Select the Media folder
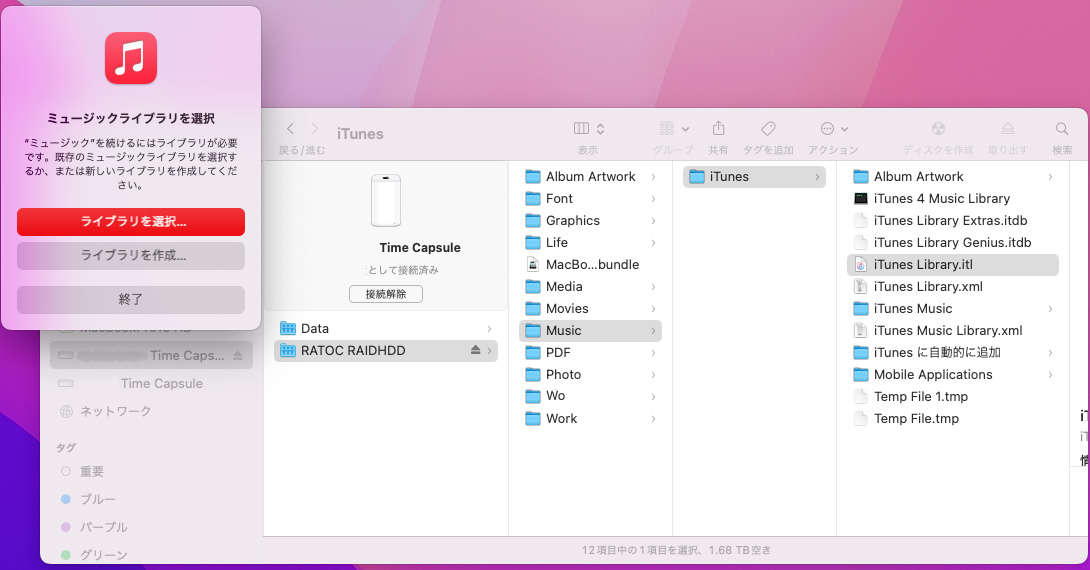The image size is (1090, 570). tap(590, 287)
